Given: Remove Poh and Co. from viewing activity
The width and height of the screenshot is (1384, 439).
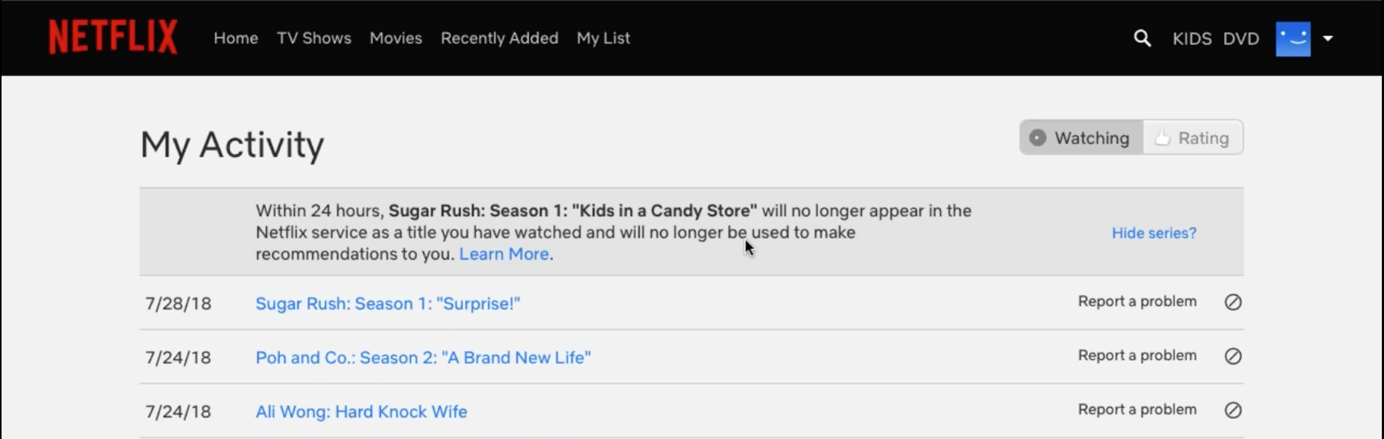Looking at the screenshot, I should [1233, 356].
